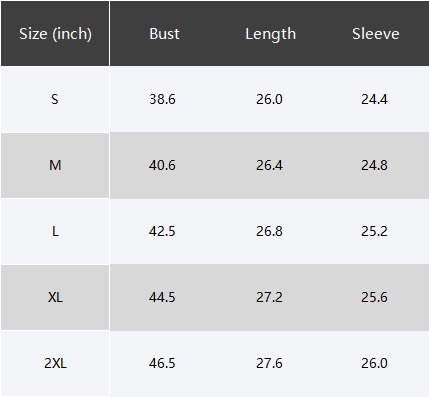This screenshot has width=429, height=397.
Task: Click the 38.6 bust value
Action: (162, 99)
